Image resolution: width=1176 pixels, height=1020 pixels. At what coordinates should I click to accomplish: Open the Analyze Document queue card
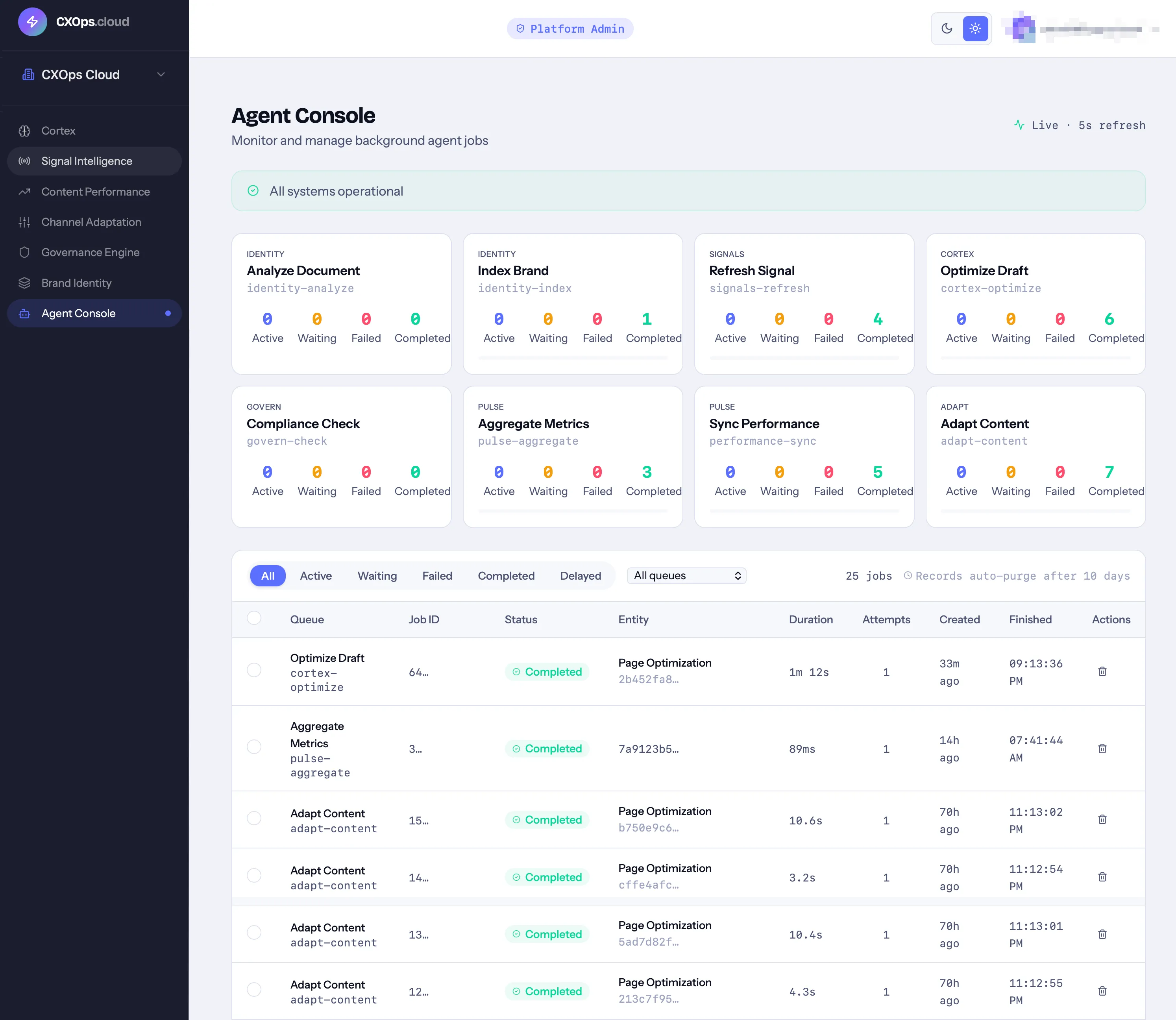click(x=342, y=303)
